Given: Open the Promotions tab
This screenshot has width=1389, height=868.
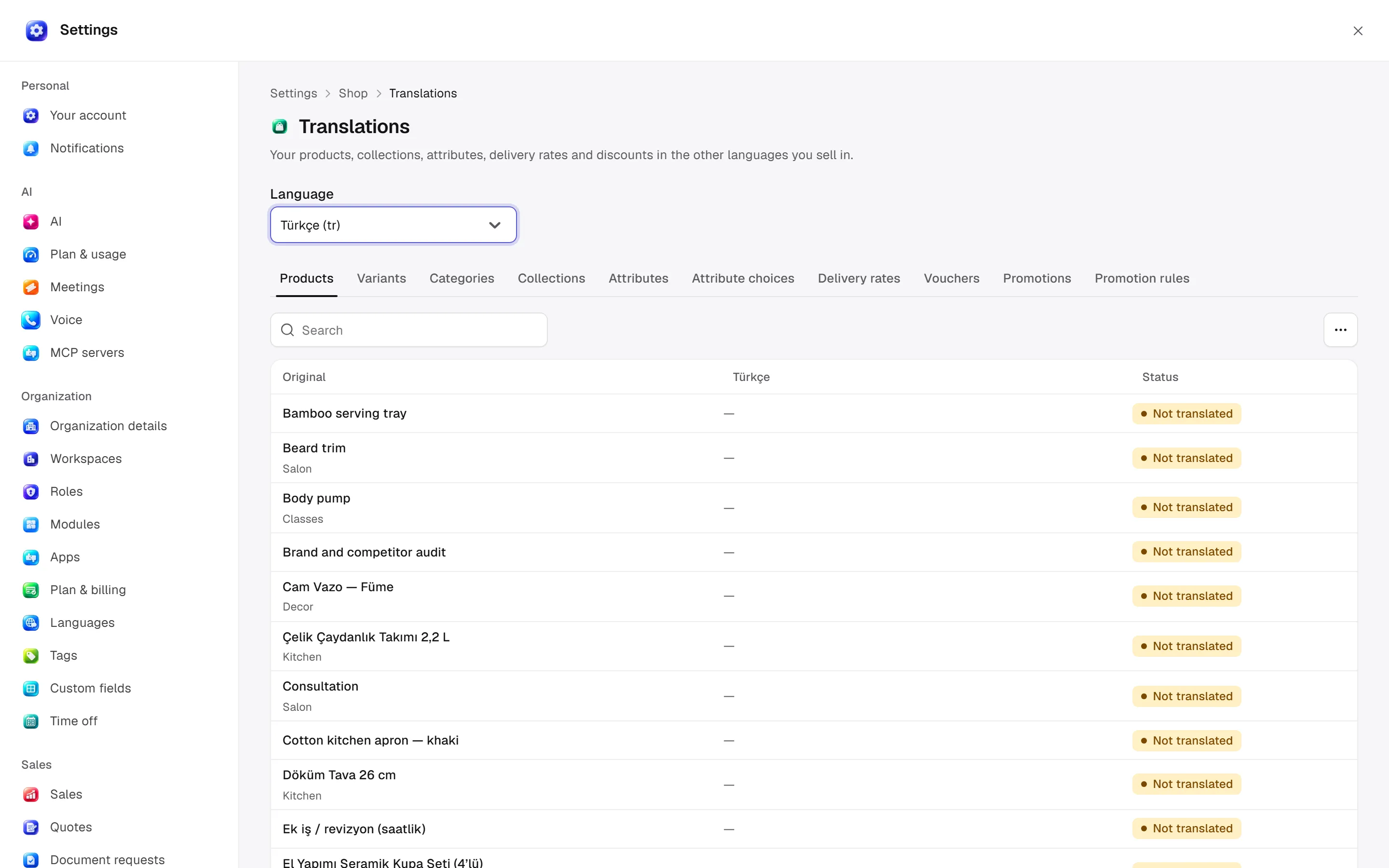Looking at the screenshot, I should tap(1036, 278).
